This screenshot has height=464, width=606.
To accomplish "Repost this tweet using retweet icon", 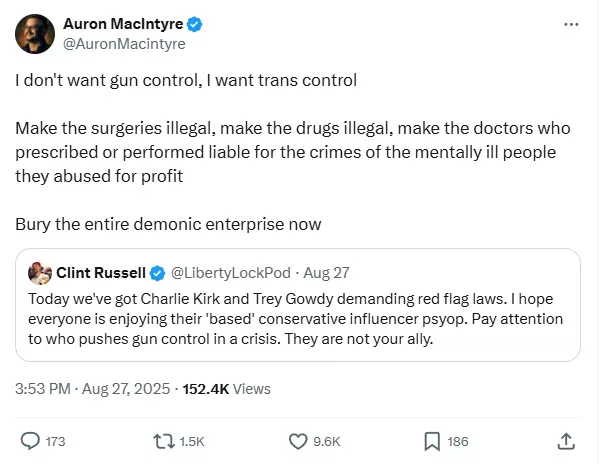I will [x=164, y=441].
